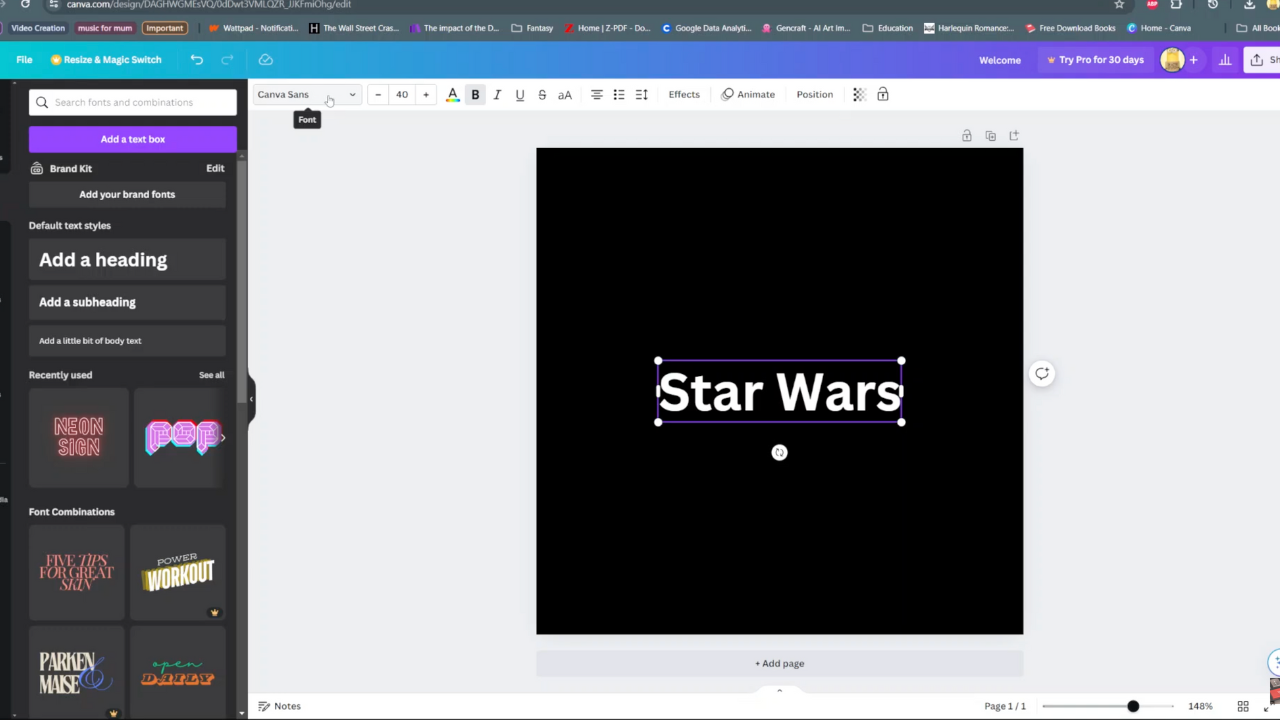Image resolution: width=1280 pixels, height=720 pixels.
Task: Toggle bold formatting
Action: [x=475, y=95]
